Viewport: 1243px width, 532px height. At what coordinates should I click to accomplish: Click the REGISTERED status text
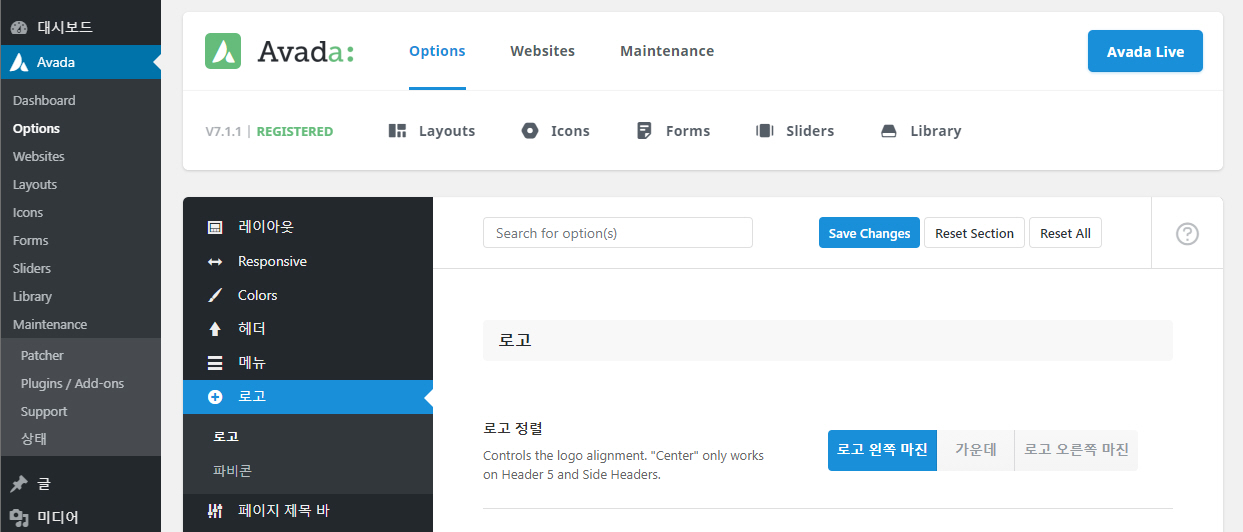pyautogui.click(x=296, y=131)
